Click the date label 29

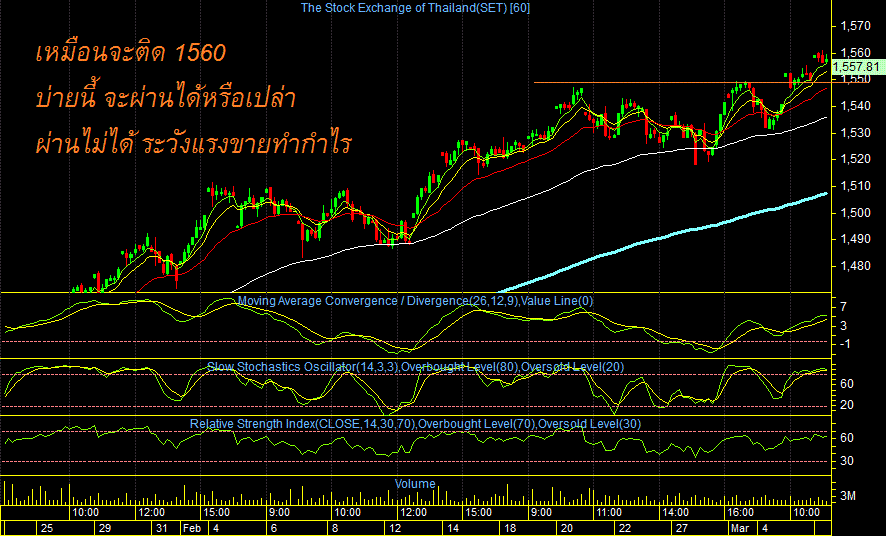[x=105, y=529]
